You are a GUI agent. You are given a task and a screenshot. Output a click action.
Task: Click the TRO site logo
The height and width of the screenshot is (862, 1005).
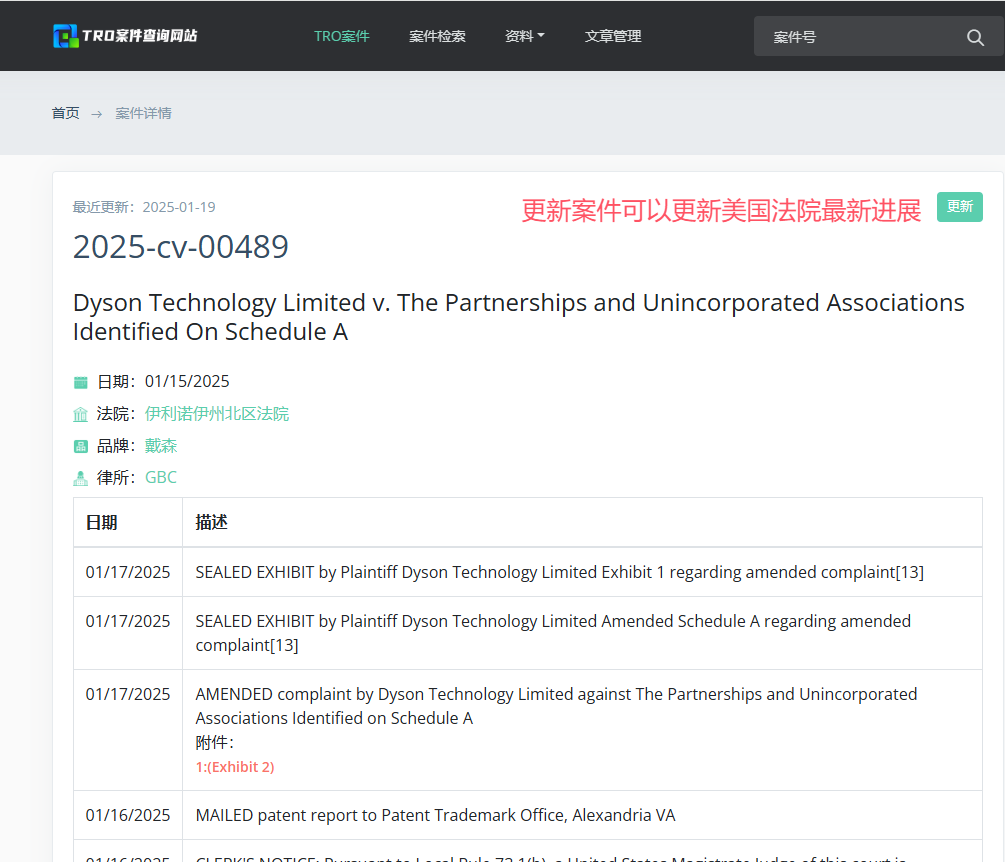125,36
